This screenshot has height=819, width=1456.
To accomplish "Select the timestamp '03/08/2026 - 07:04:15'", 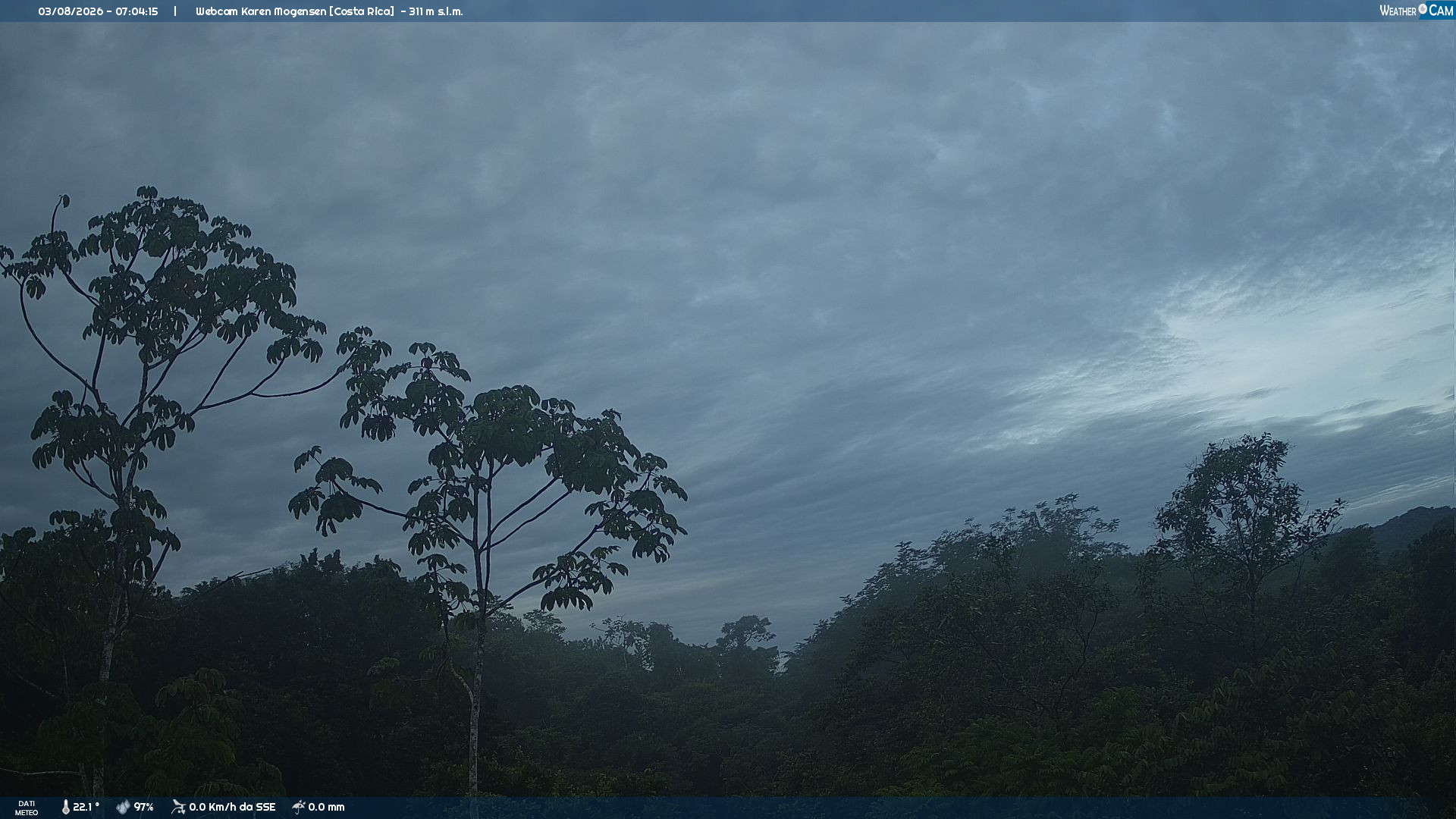I will point(98,11).
